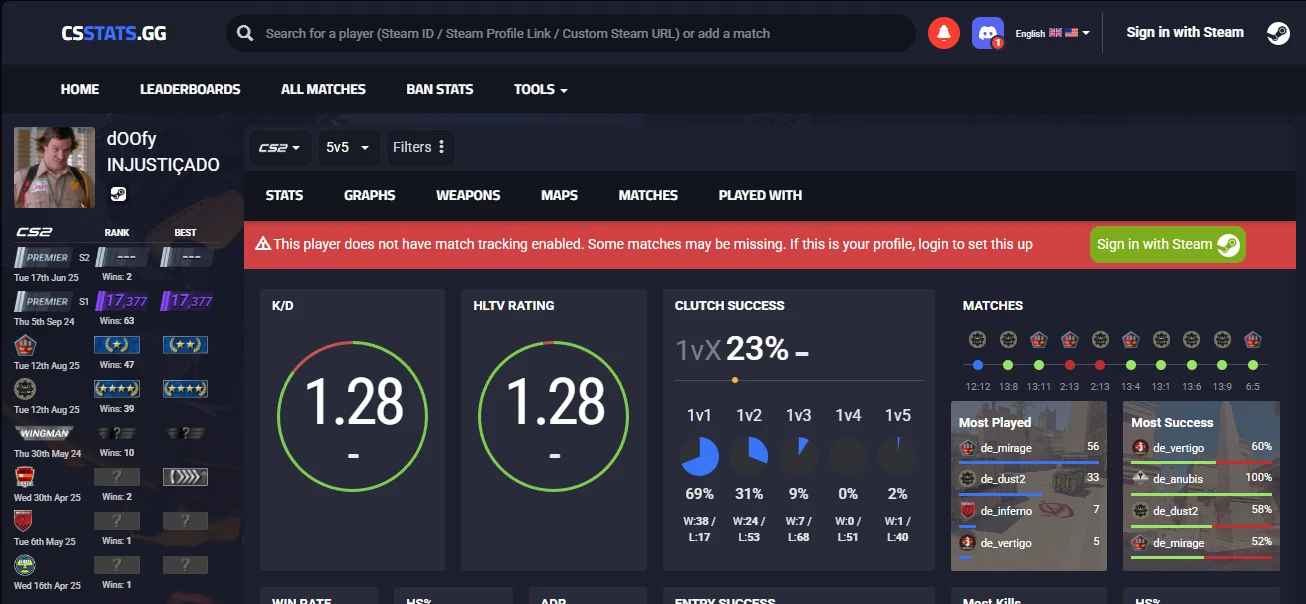
Task: Click the search magnifier icon
Action: pos(245,34)
